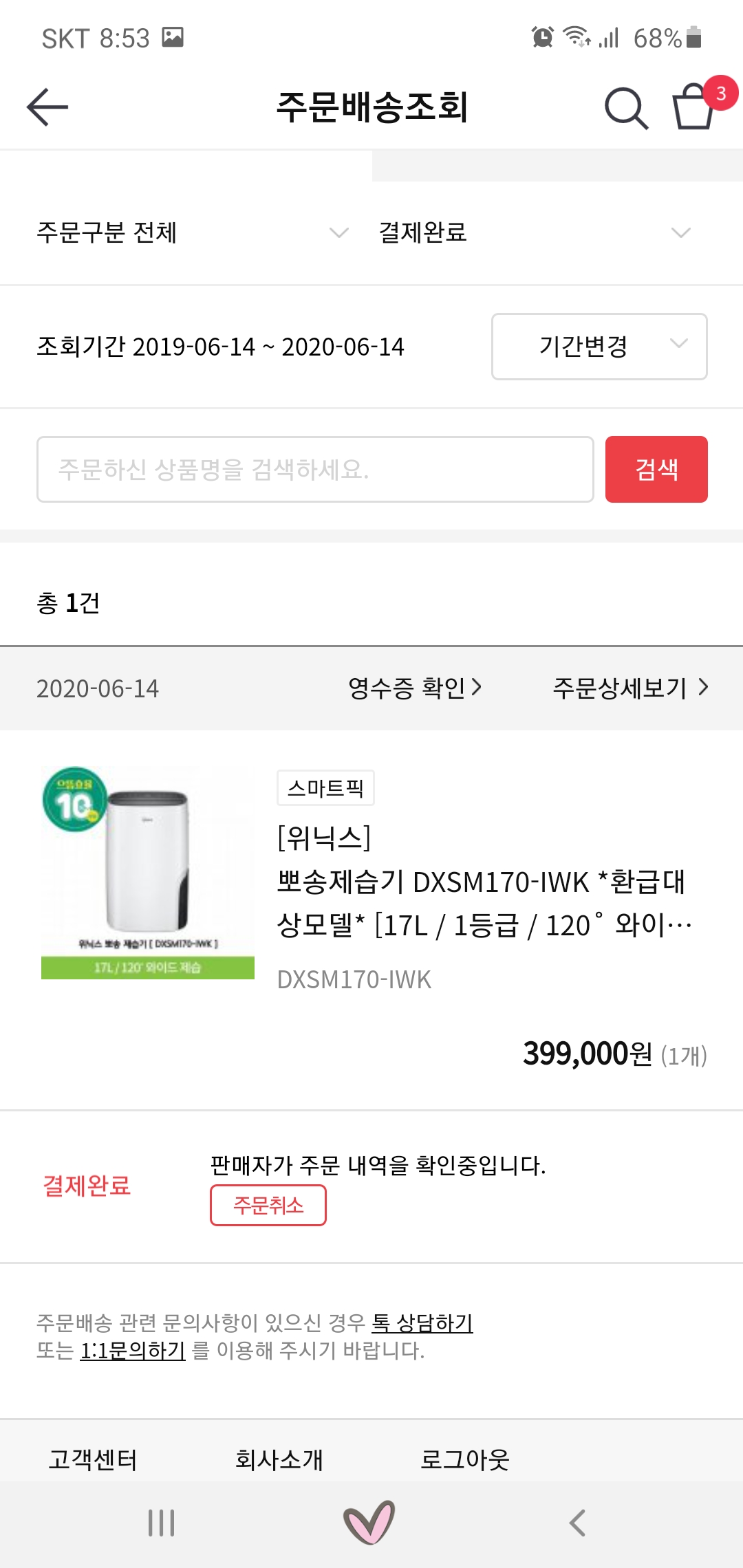Tap the alarm icon in status bar
Image resolution: width=743 pixels, height=1568 pixels.
pos(542,37)
